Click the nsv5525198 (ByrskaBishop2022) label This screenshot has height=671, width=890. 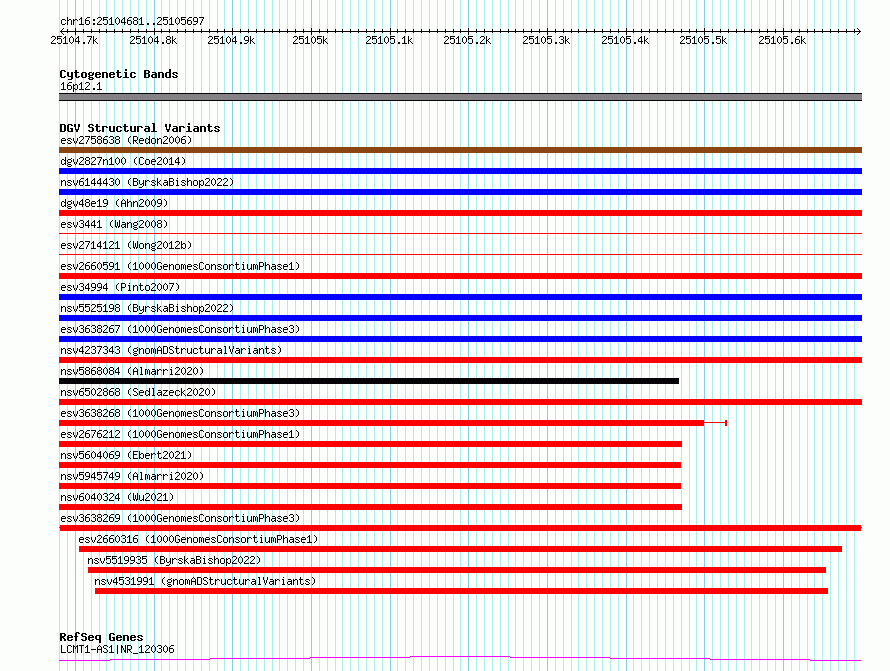coord(147,308)
